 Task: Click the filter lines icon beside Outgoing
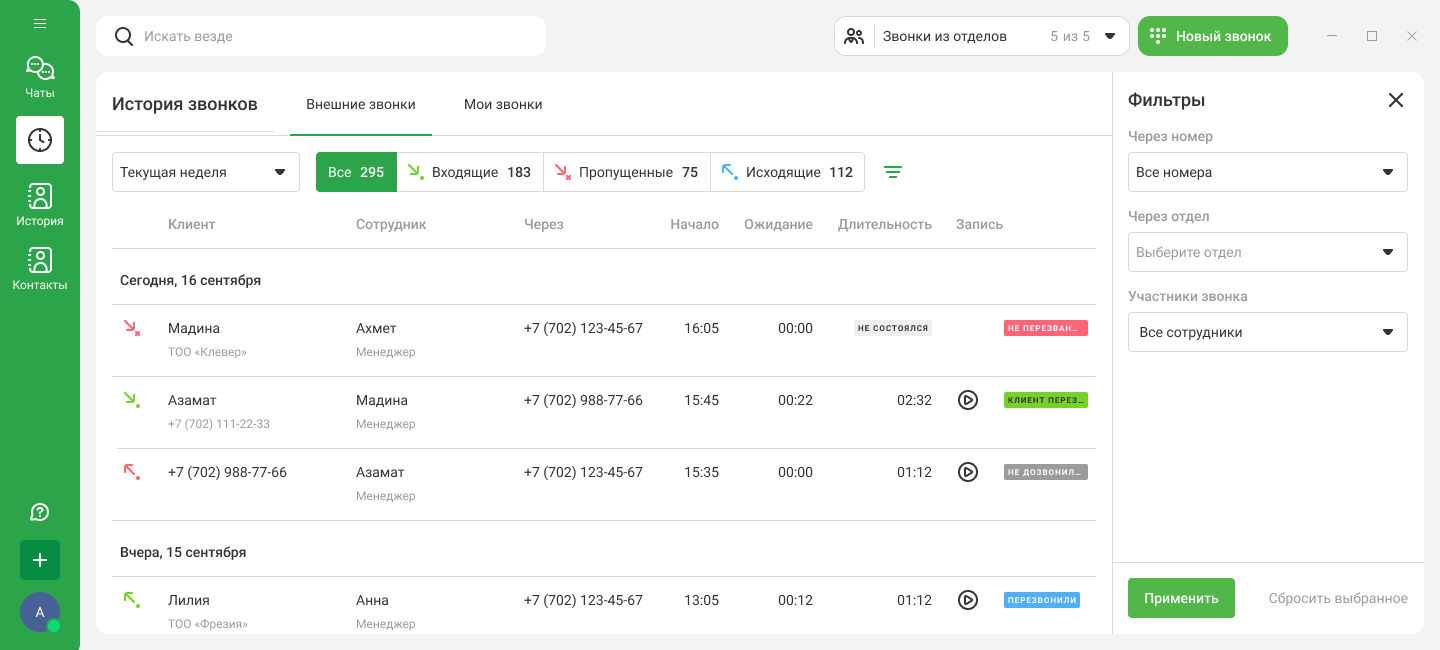pos(893,172)
